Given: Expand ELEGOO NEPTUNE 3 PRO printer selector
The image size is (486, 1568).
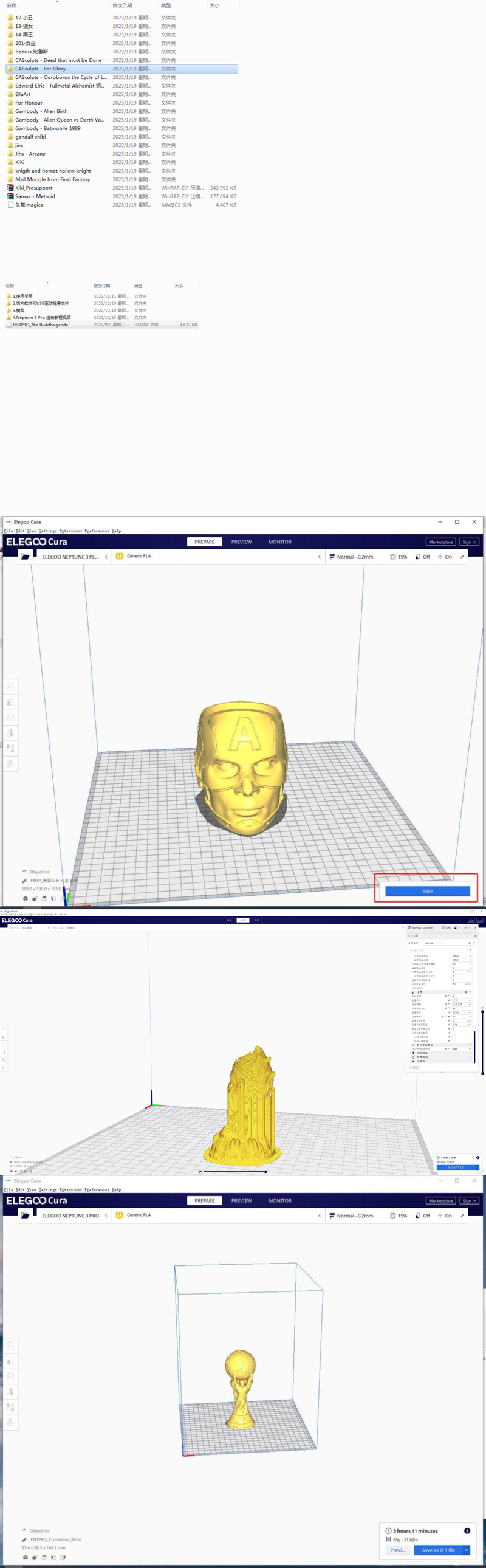Looking at the screenshot, I should coord(75,1215).
